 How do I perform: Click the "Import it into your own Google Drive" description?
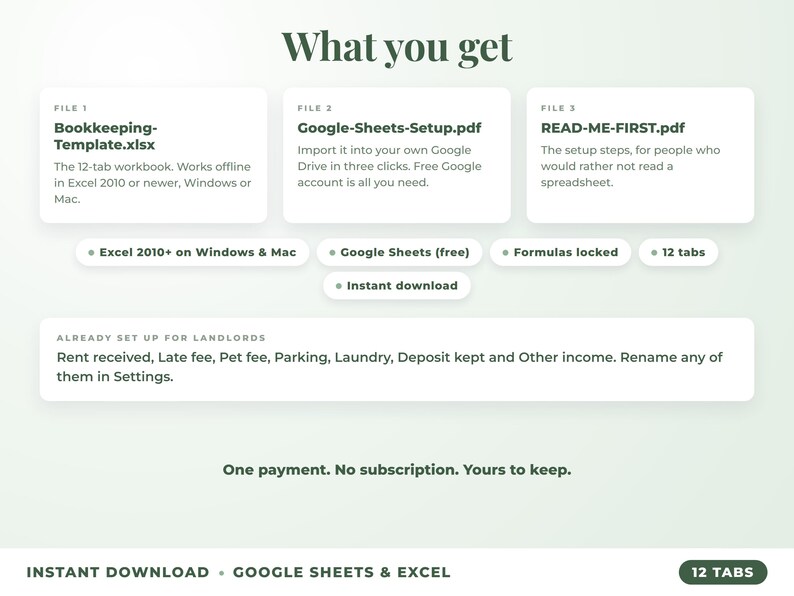[x=389, y=166]
